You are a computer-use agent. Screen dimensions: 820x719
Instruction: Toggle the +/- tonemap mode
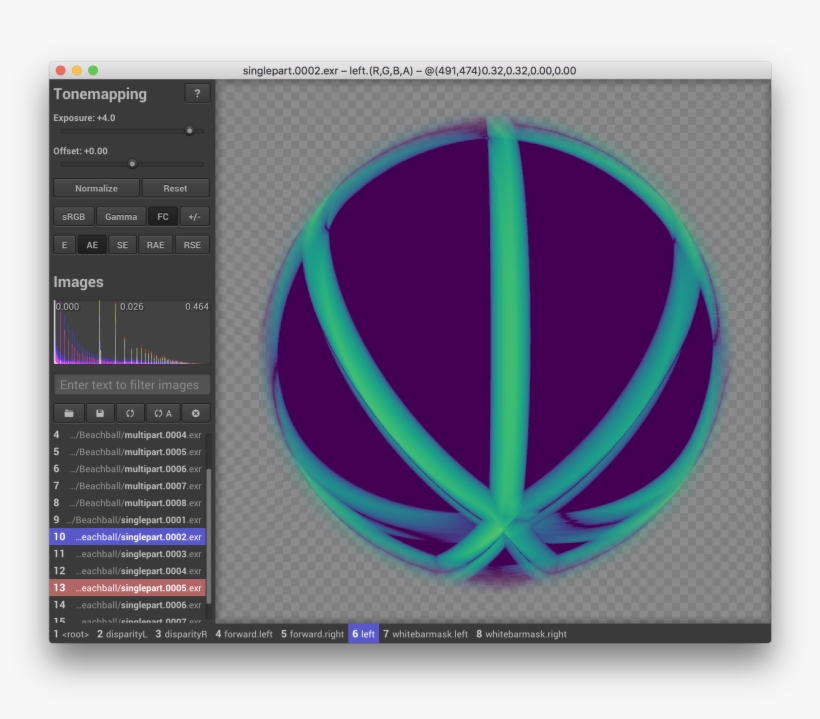tap(195, 217)
